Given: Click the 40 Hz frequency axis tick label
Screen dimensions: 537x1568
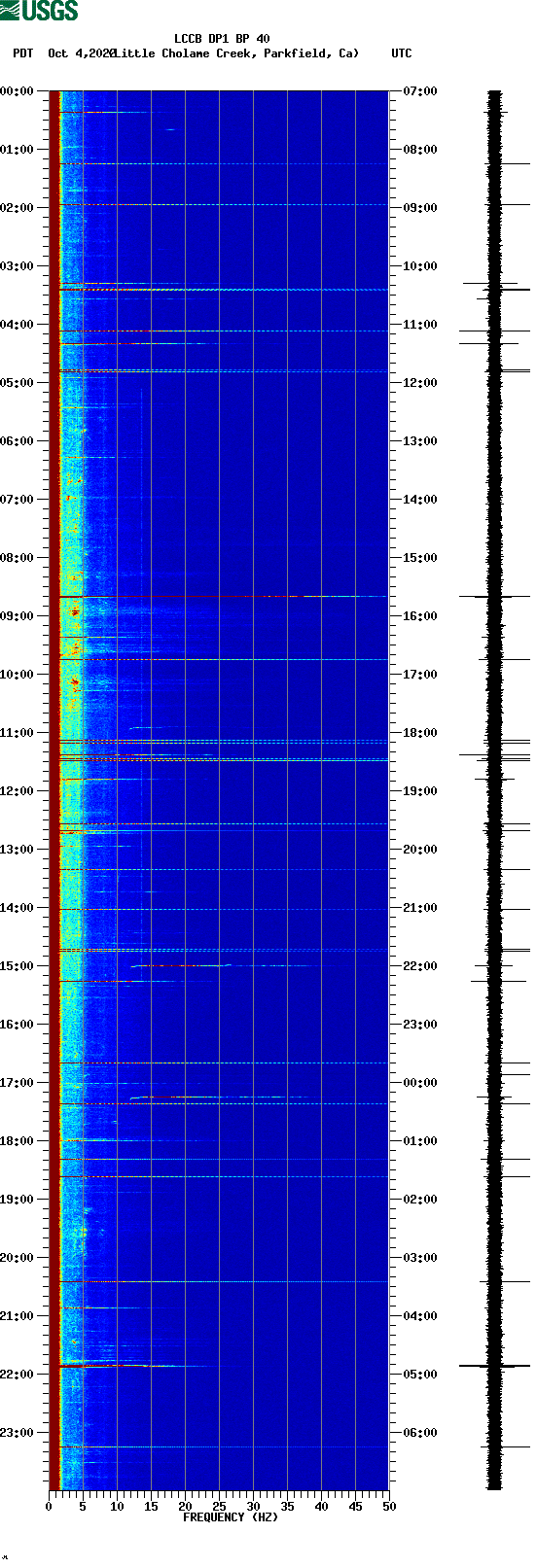Looking at the screenshot, I should pos(321,1507).
